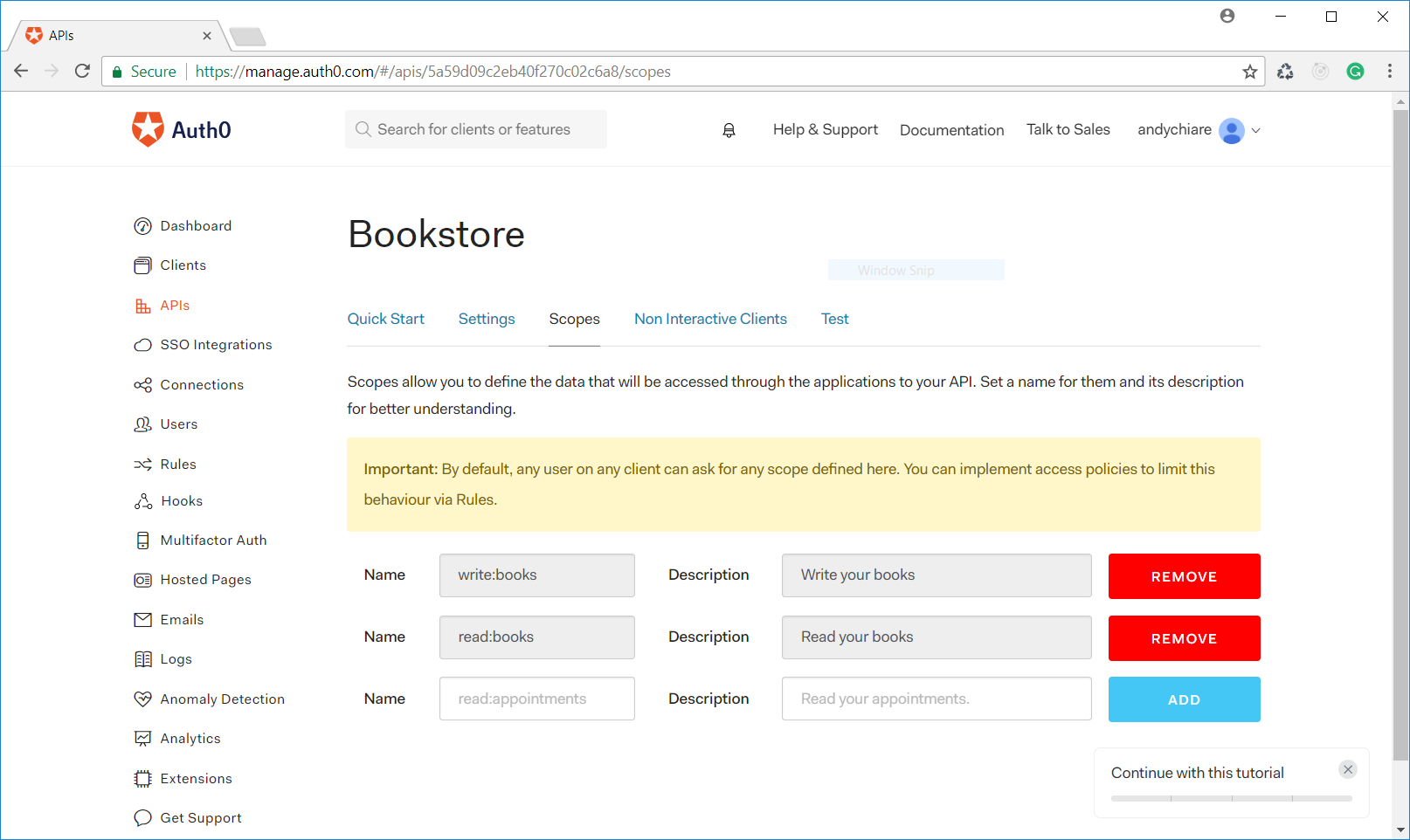The width and height of the screenshot is (1410, 840).
Task: Click the ADD scope button
Action: [1184, 699]
